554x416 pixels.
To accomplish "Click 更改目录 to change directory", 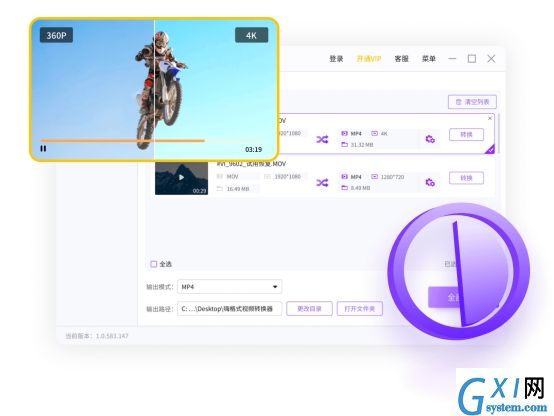I will 309,309.
